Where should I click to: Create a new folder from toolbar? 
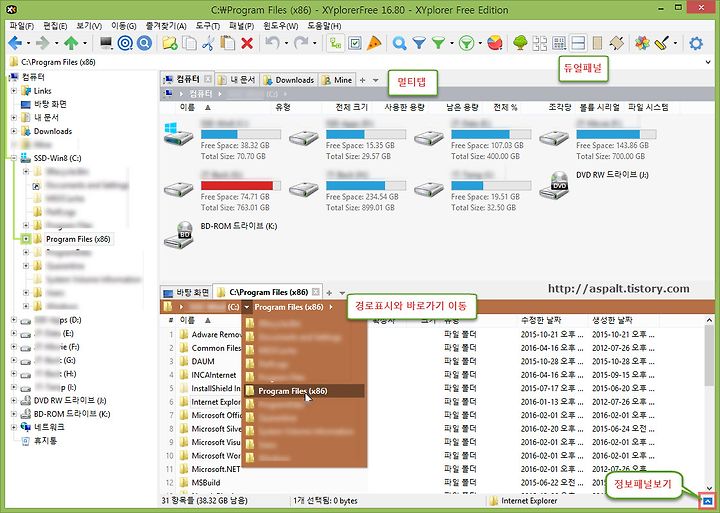coord(170,44)
